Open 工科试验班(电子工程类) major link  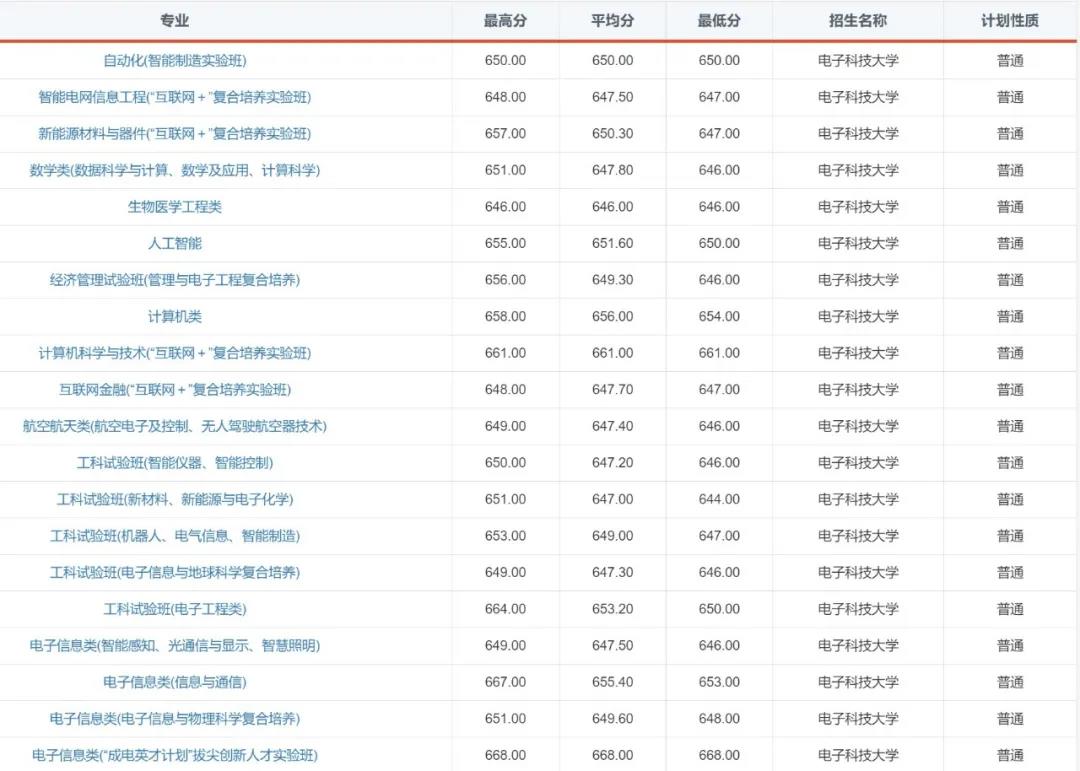[x=175, y=608]
